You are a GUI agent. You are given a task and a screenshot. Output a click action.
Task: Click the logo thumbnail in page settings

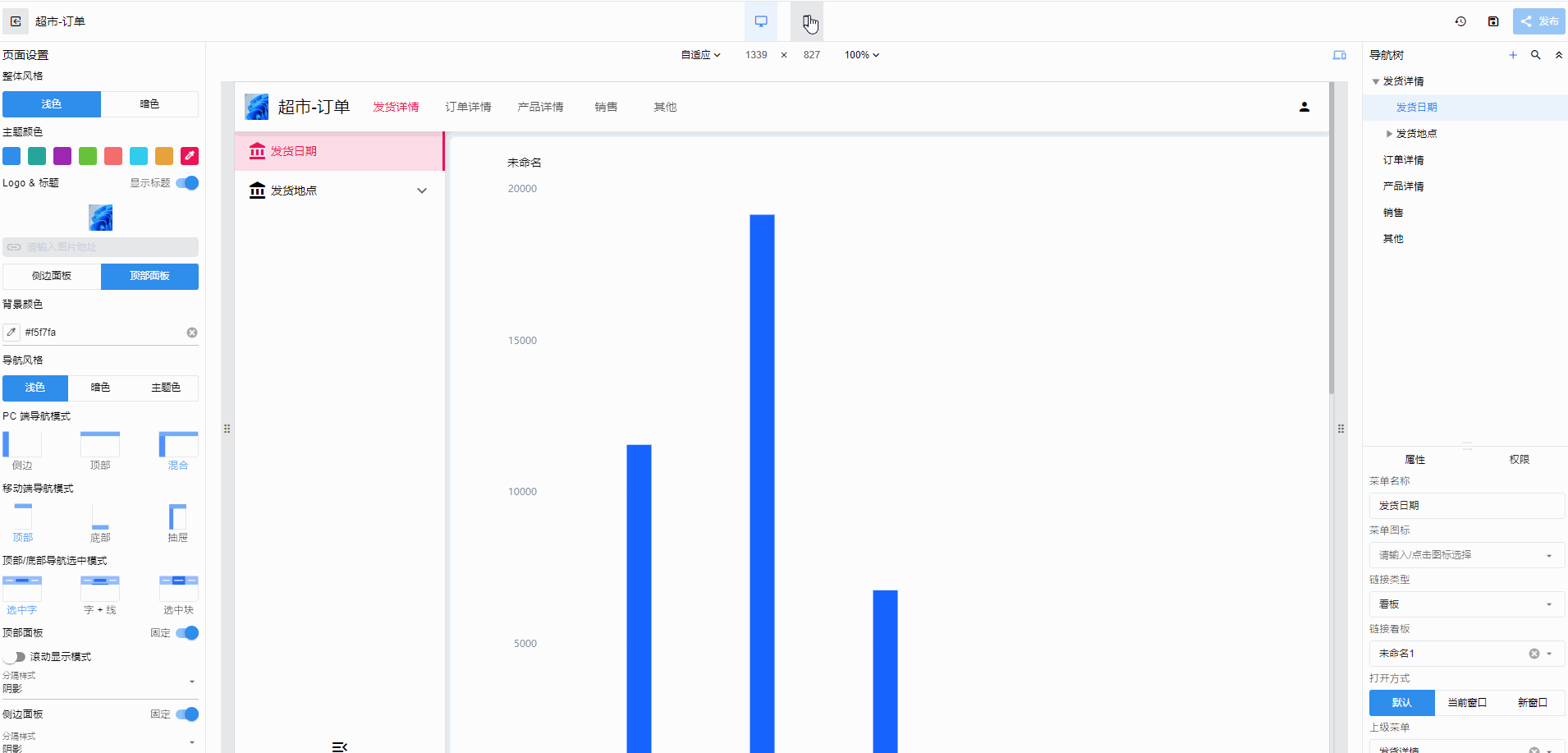100,218
